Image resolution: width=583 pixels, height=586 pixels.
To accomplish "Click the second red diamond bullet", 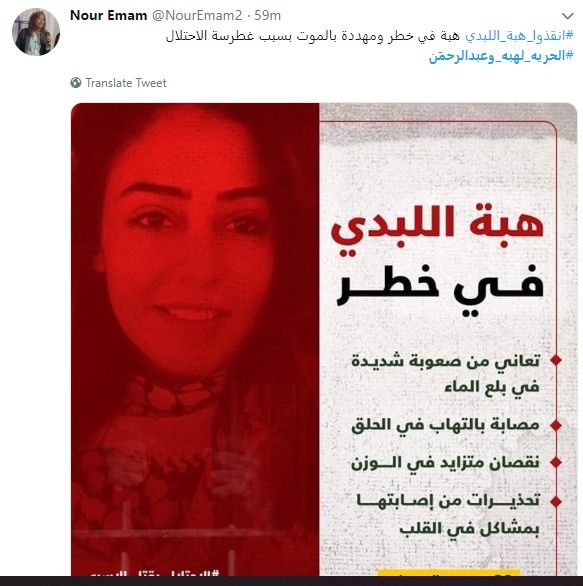I will tap(556, 425).
